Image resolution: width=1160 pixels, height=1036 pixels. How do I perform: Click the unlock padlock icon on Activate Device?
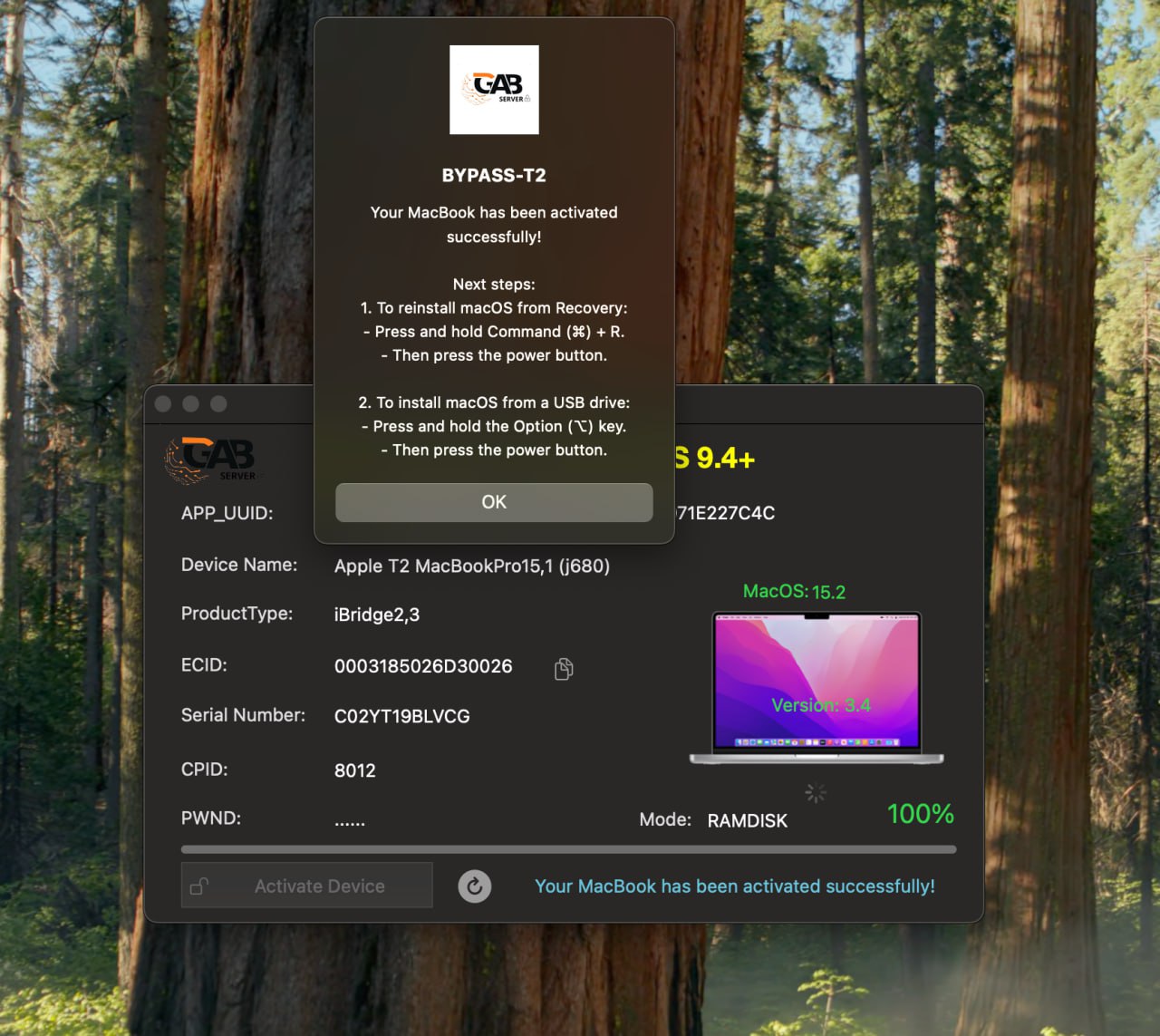point(199,886)
